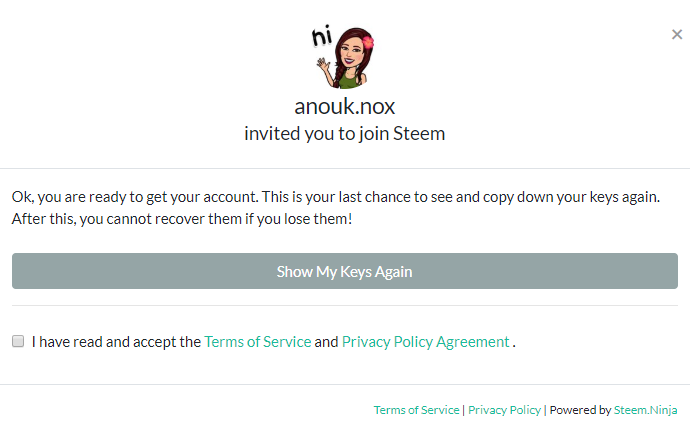This screenshot has width=690, height=432.
Task: Visit the Steem.Ninja link in footer
Action: pos(646,410)
